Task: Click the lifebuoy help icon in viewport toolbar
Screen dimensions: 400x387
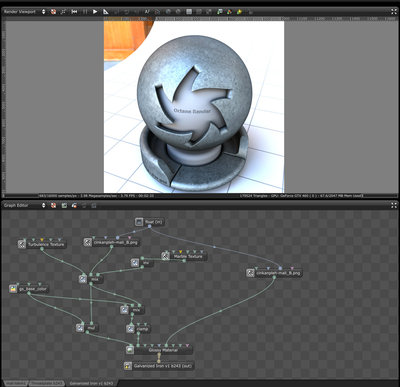Action: click(x=53, y=12)
